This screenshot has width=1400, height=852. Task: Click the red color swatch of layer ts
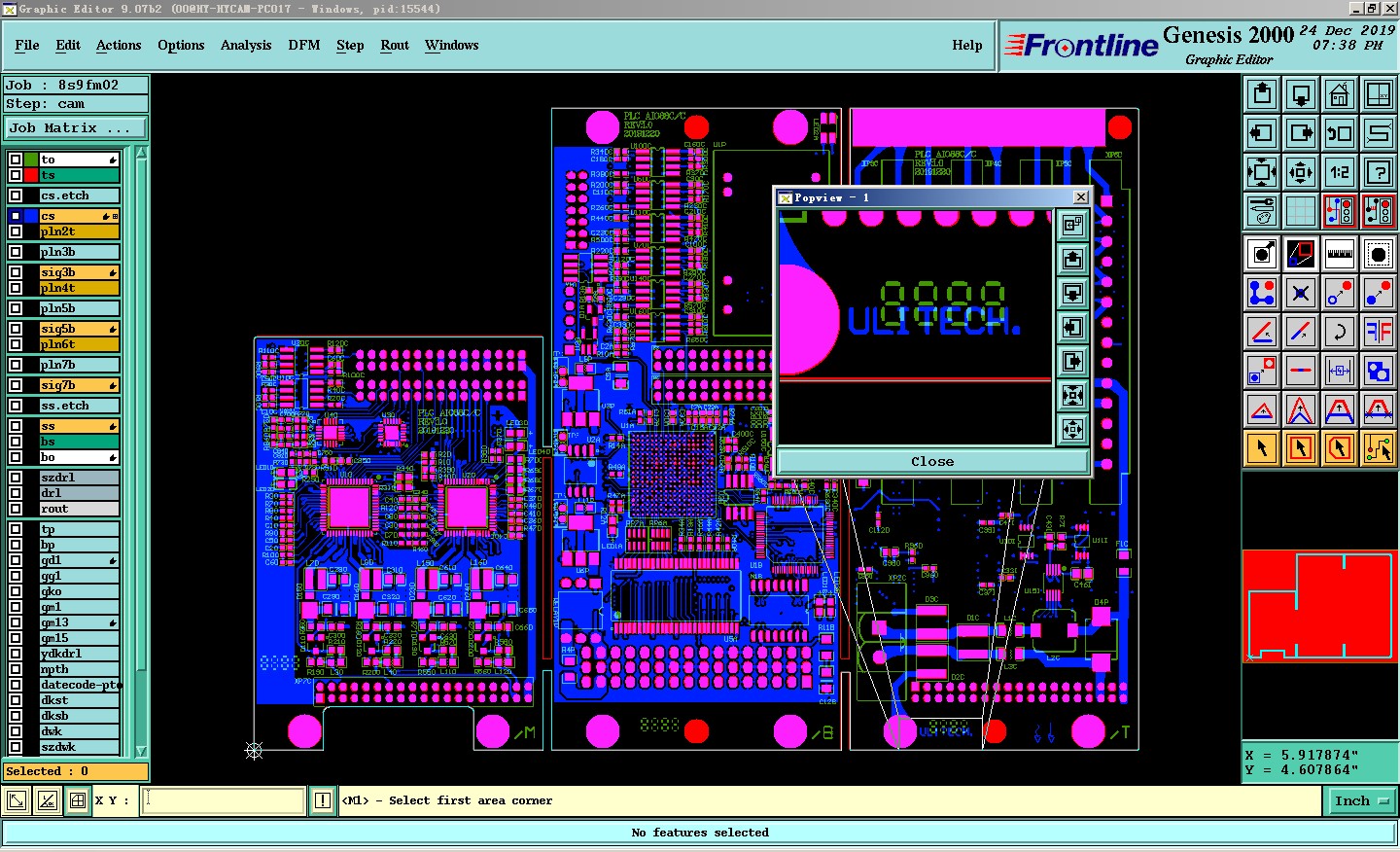coord(31,175)
